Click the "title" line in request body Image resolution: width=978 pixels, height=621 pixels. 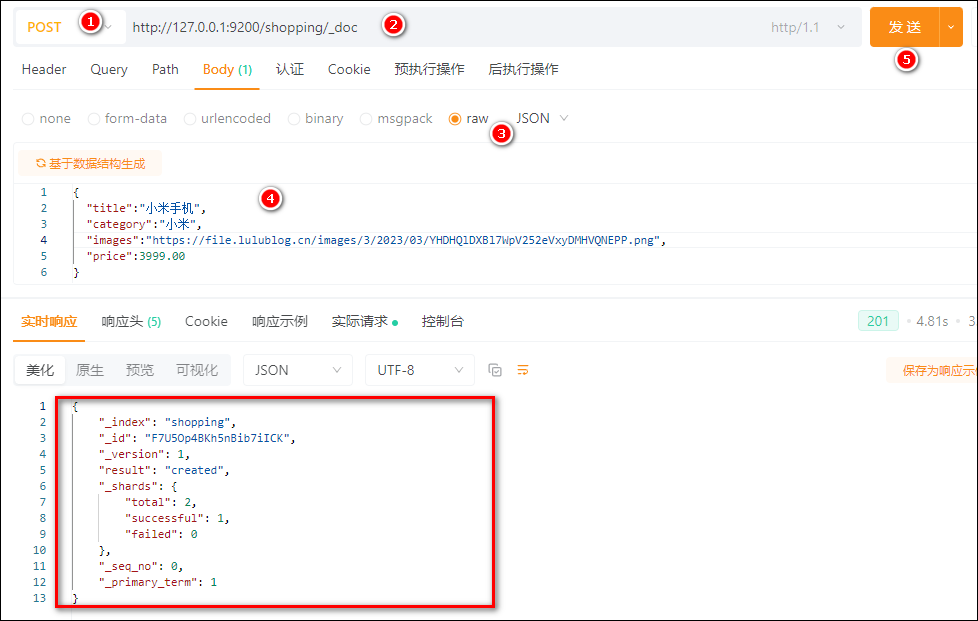point(146,208)
